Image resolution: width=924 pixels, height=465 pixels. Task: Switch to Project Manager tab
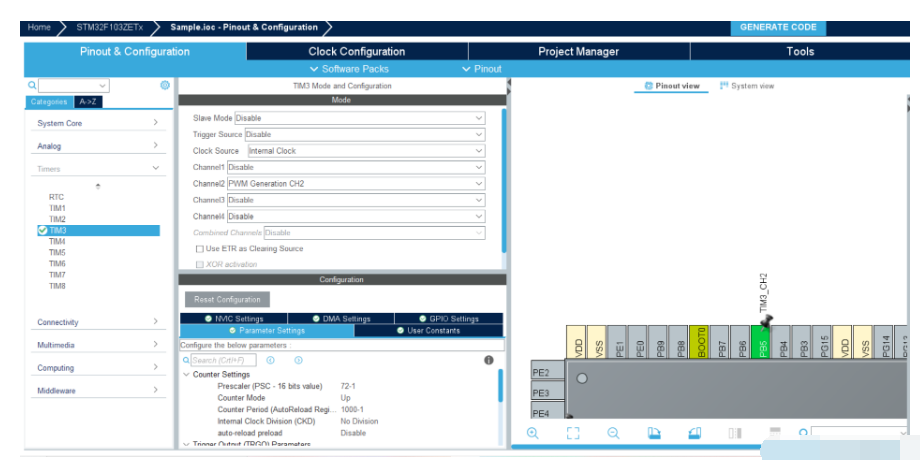(x=579, y=51)
